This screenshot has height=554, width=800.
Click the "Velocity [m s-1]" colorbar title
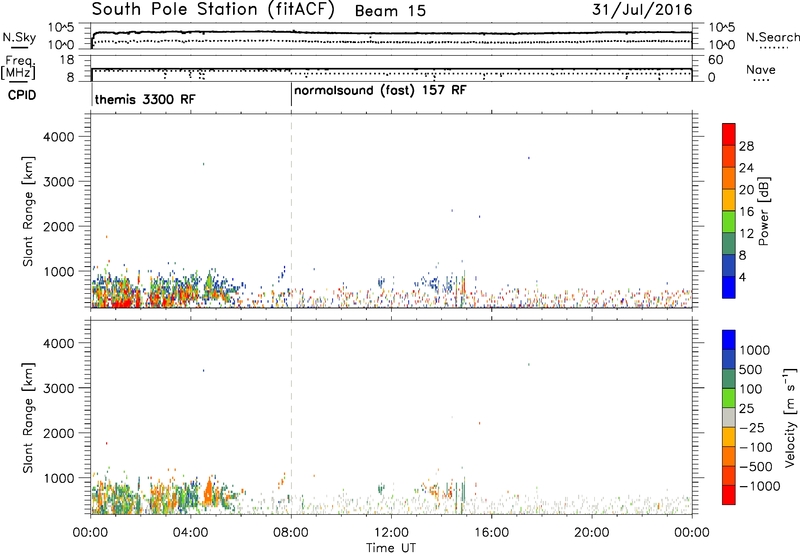coord(790,417)
